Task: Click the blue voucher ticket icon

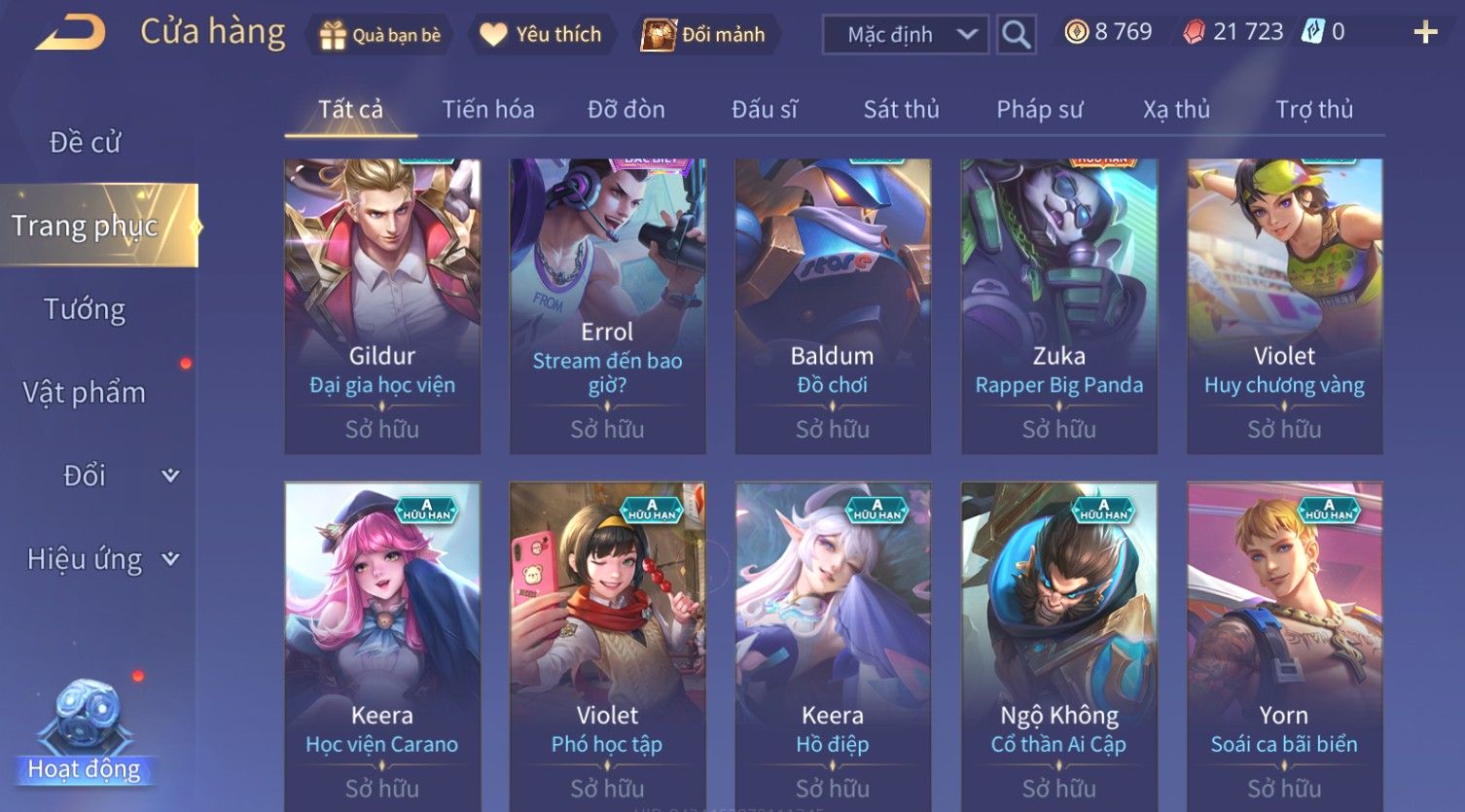Action: pos(1313,32)
